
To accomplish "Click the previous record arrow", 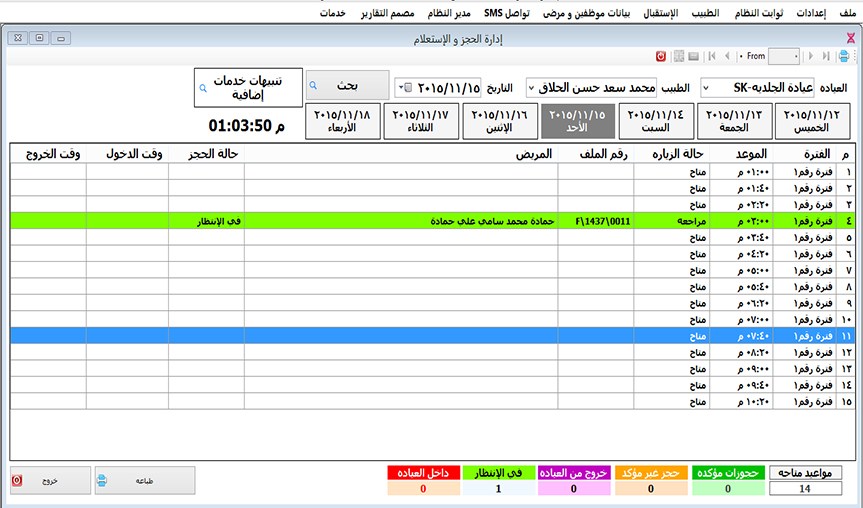I will coord(726,56).
